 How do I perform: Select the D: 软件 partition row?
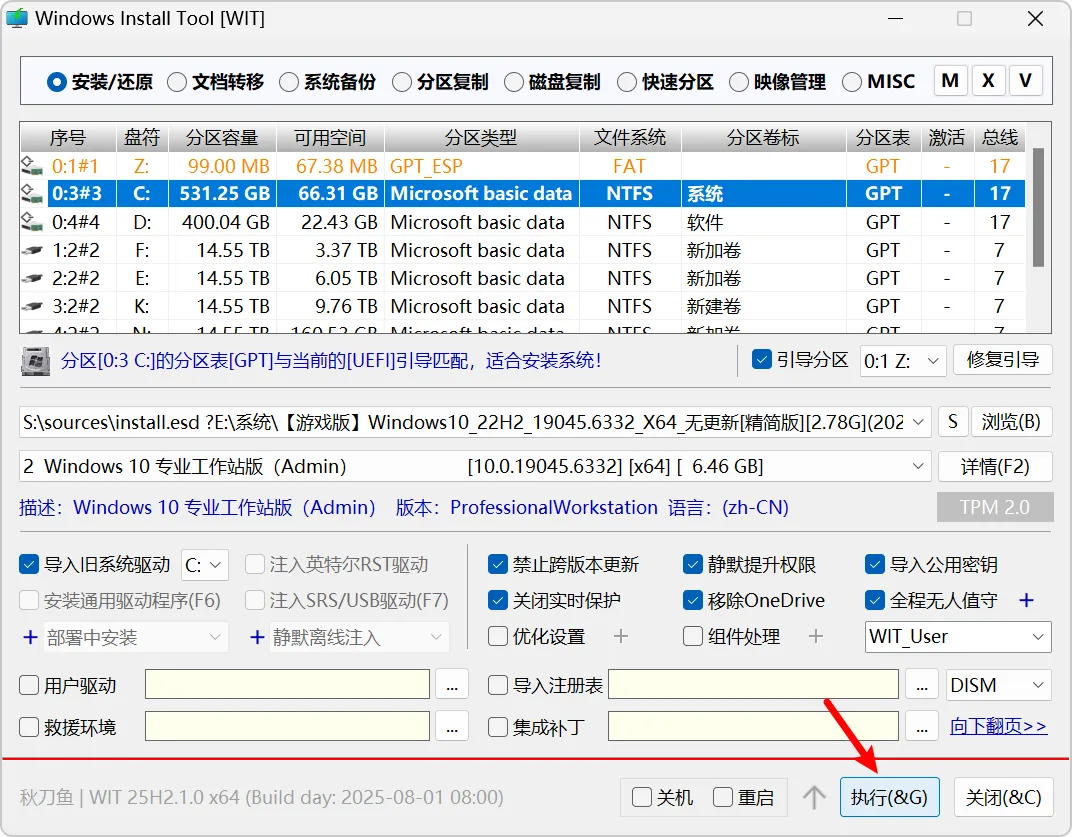pos(523,222)
